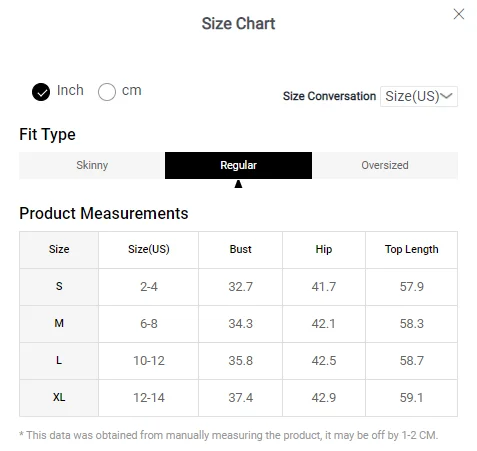
Task: Click the Bust column header
Action: click(240, 250)
